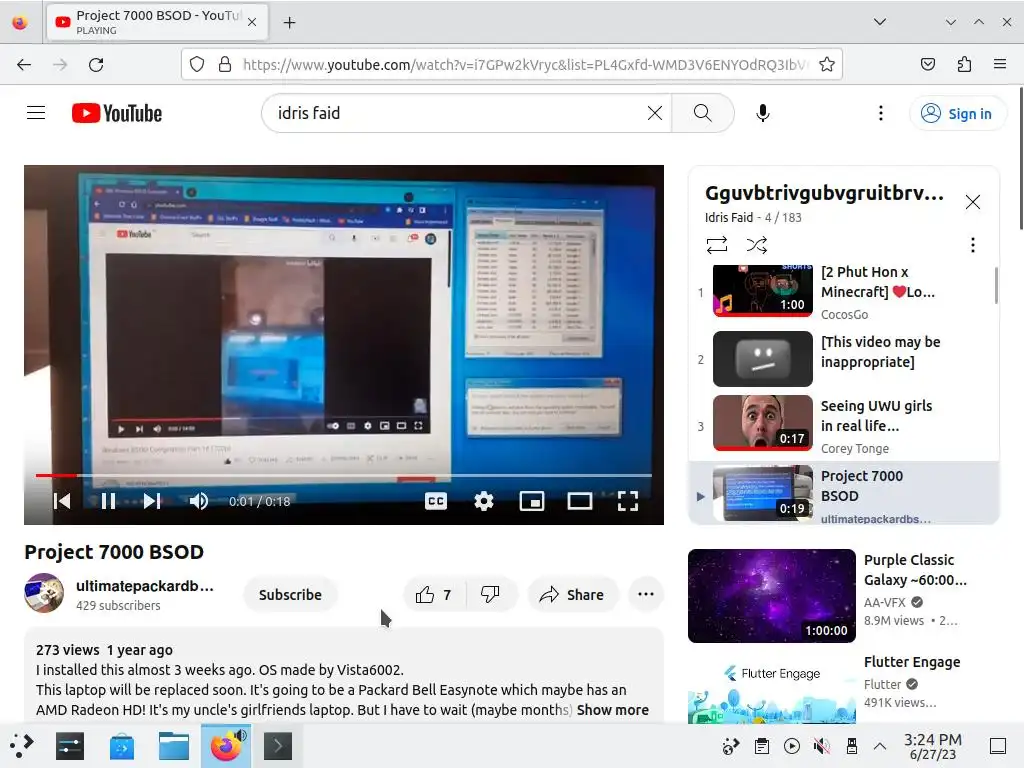
Task: Toggle loop playlist
Action: pyautogui.click(x=716, y=245)
